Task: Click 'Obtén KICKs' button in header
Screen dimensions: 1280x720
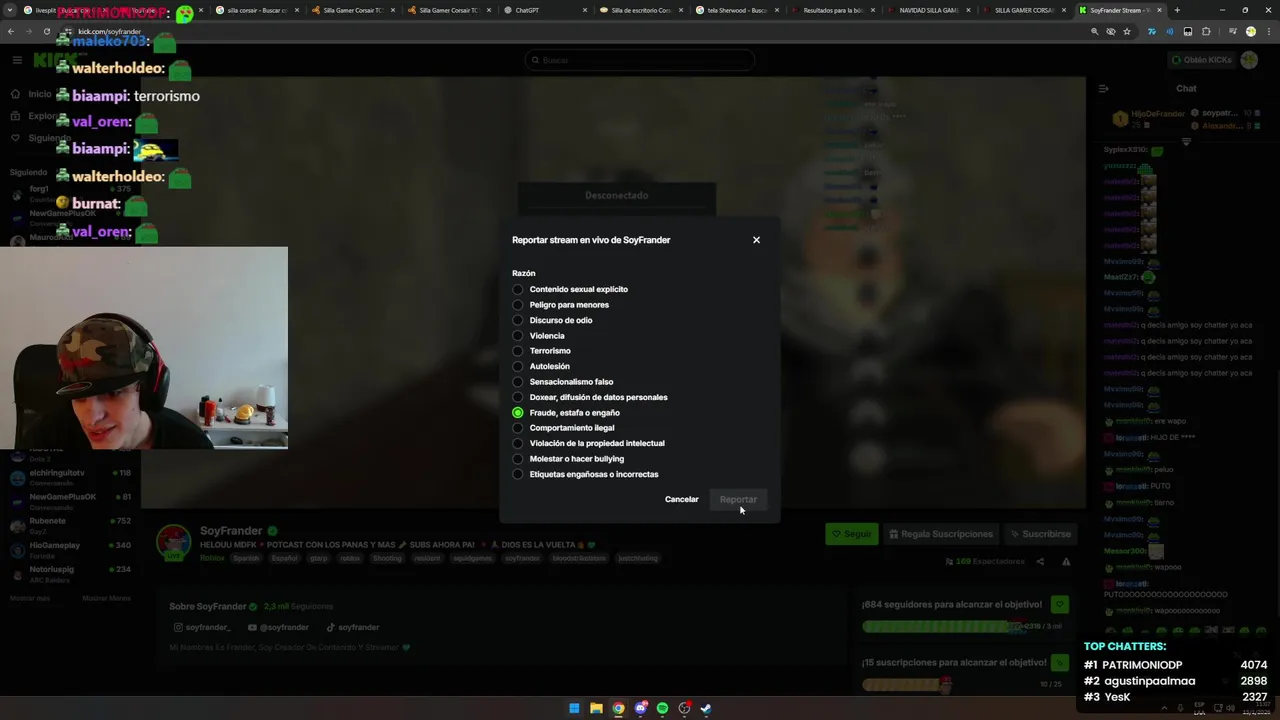Action: click(x=1201, y=60)
